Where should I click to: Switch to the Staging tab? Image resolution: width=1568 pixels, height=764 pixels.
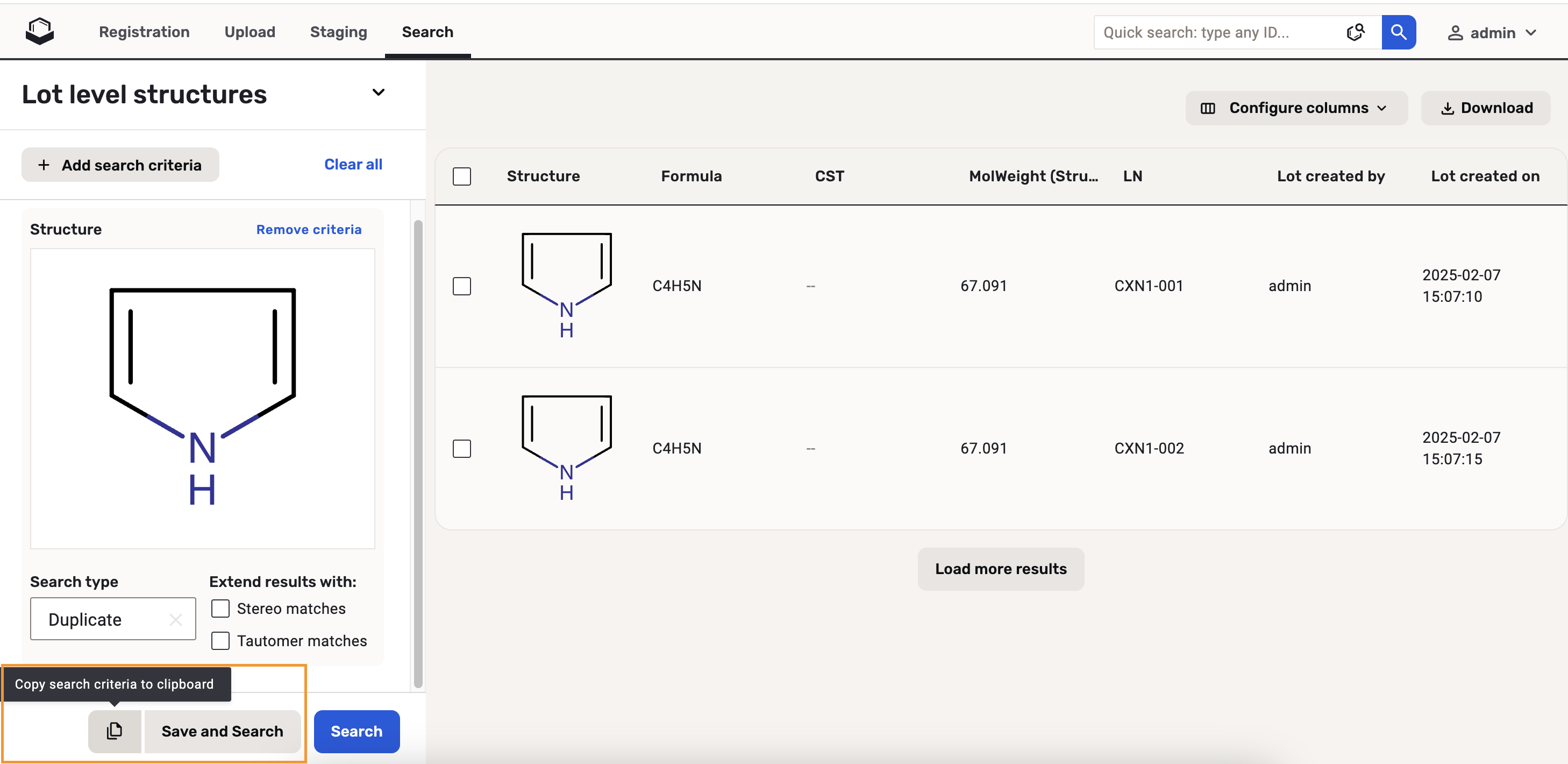[338, 32]
